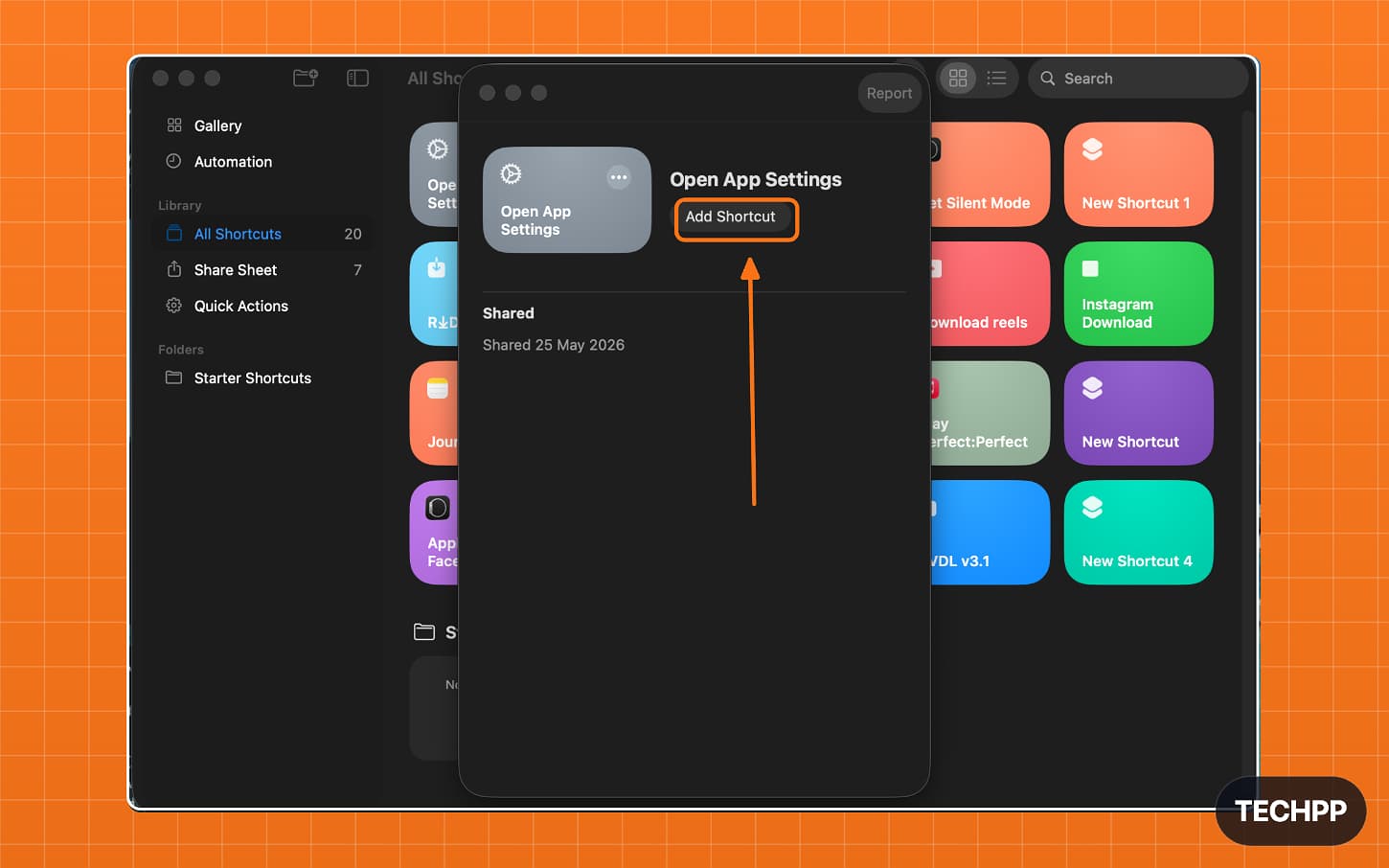Open the New Shortcut 4 card

point(1138,532)
